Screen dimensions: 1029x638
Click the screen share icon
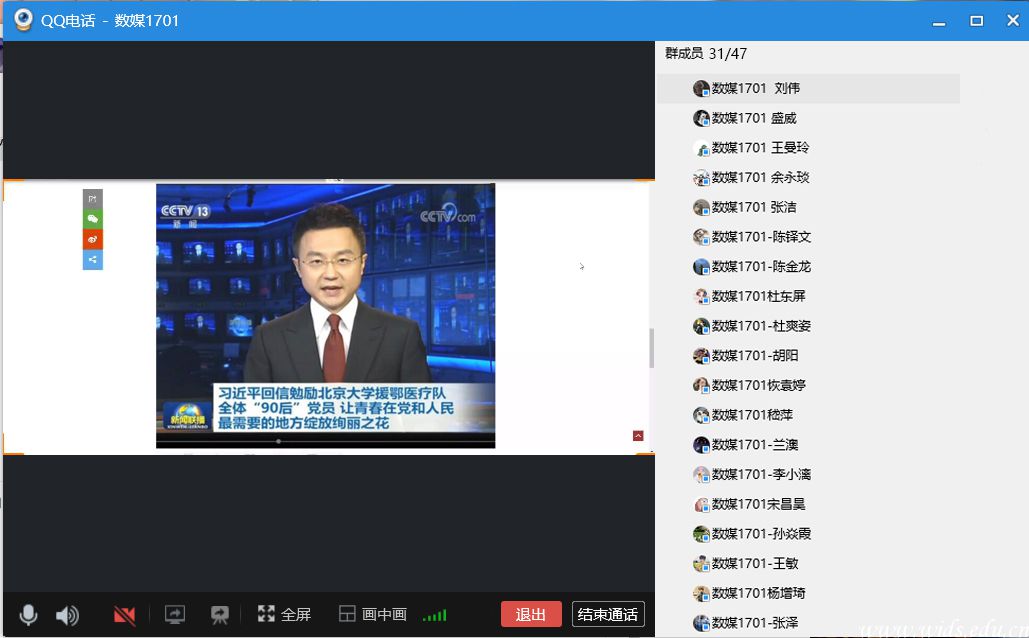pos(175,615)
